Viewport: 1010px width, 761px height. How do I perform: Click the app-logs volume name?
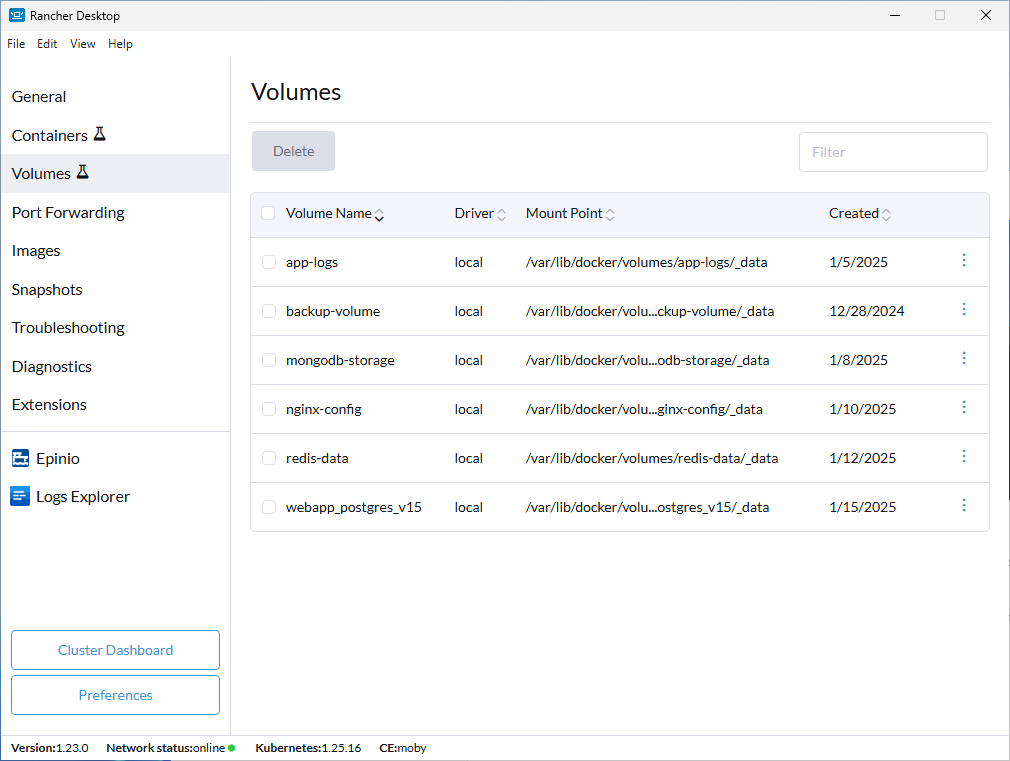312,262
